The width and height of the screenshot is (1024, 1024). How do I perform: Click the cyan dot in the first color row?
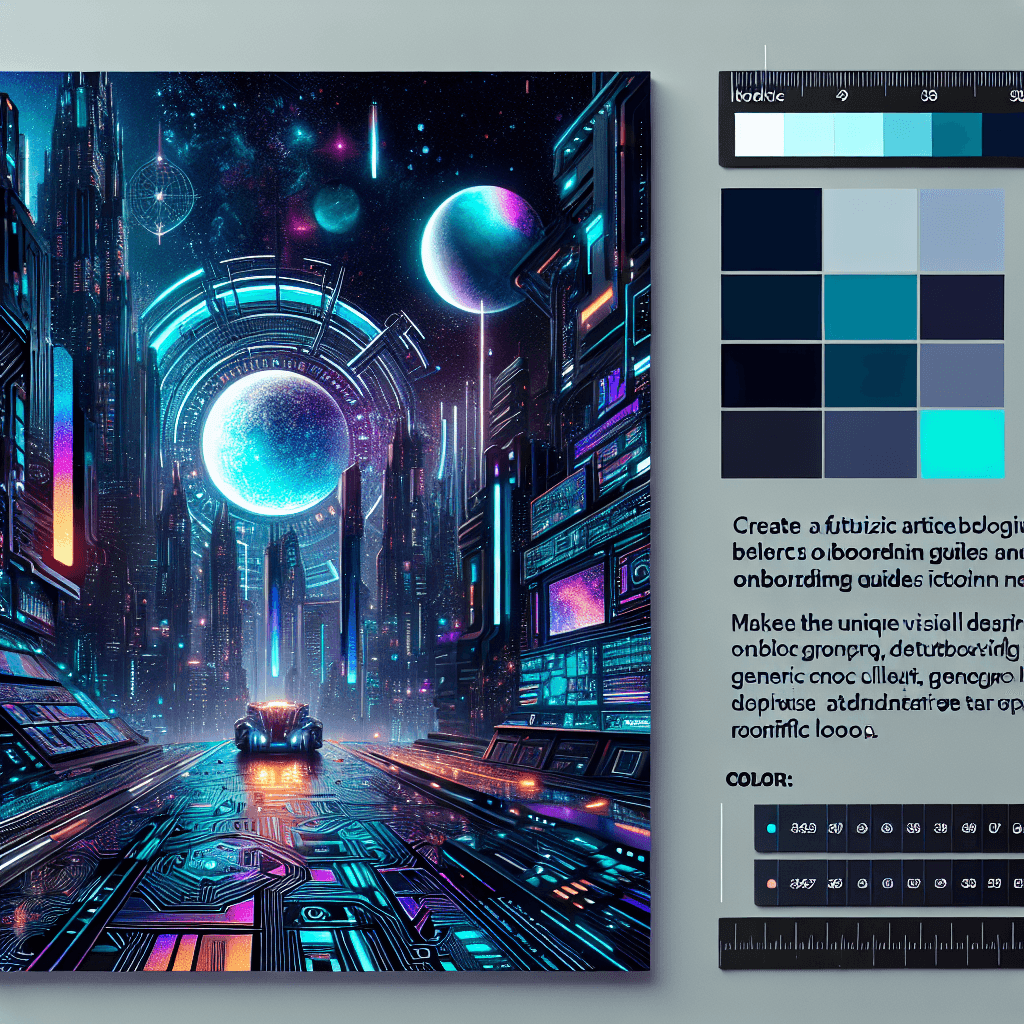770,829
